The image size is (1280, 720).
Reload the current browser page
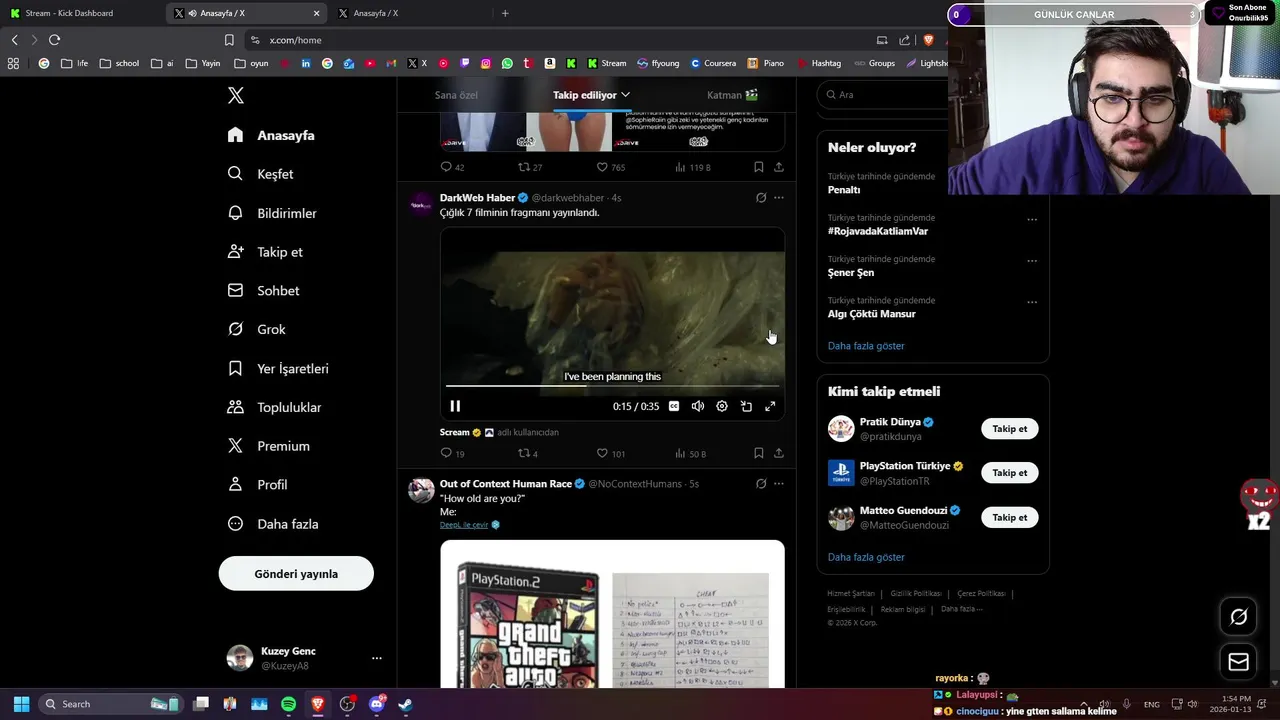[54, 40]
